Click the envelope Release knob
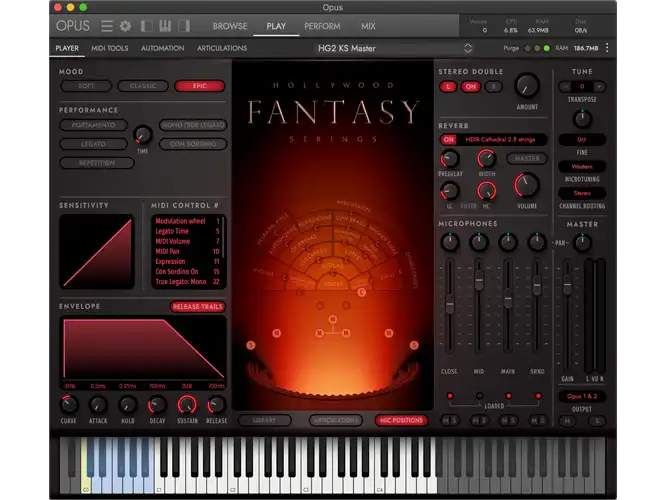The width and height of the screenshot is (667, 500). [216, 405]
